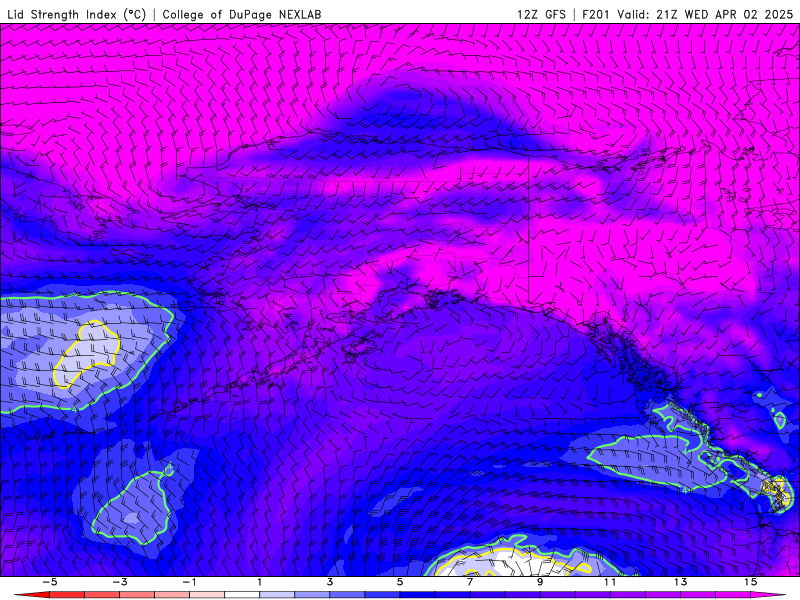Click the −5 value on the color scale
This screenshot has height=600, width=800.
click(x=49, y=582)
